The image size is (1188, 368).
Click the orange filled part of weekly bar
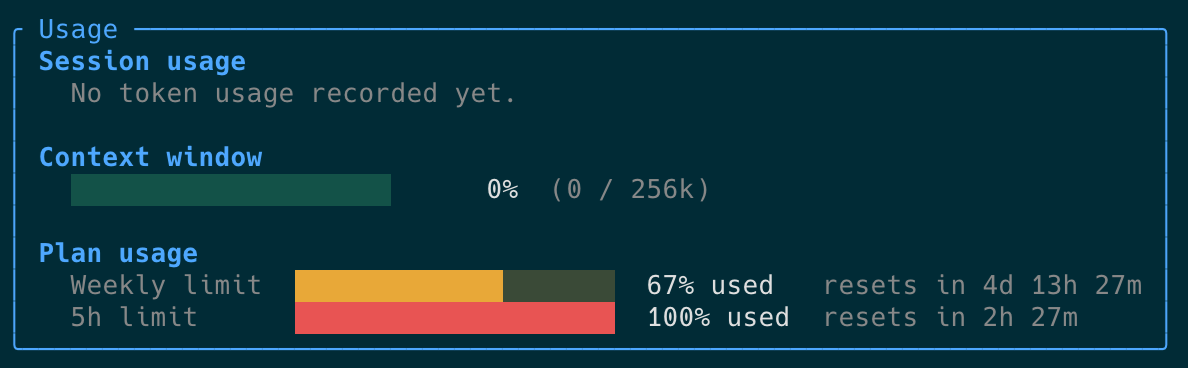(399, 285)
